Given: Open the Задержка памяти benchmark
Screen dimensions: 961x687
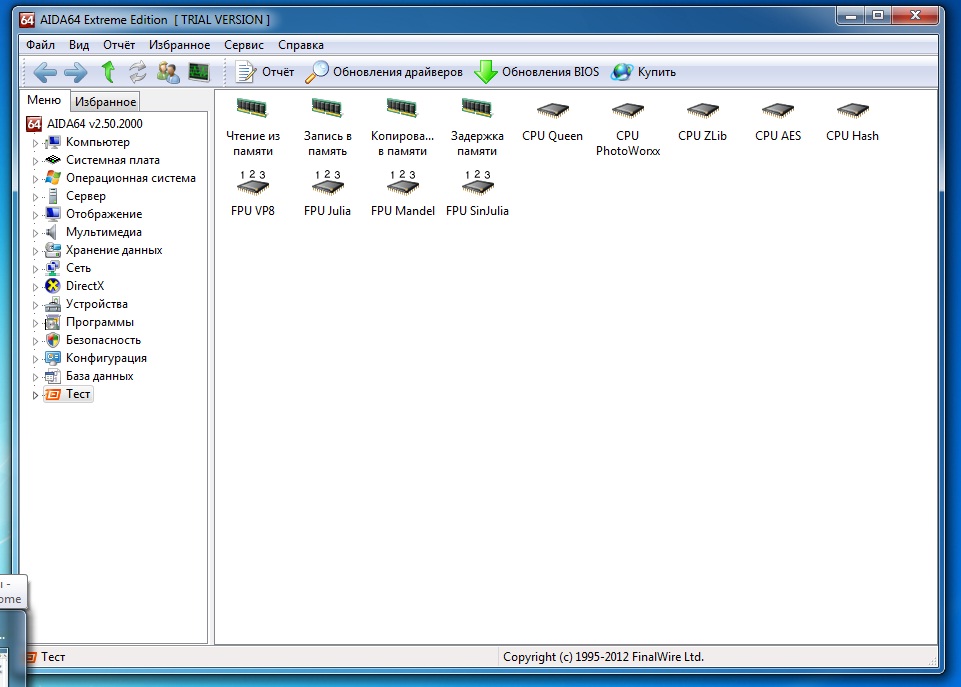Looking at the screenshot, I should (477, 127).
